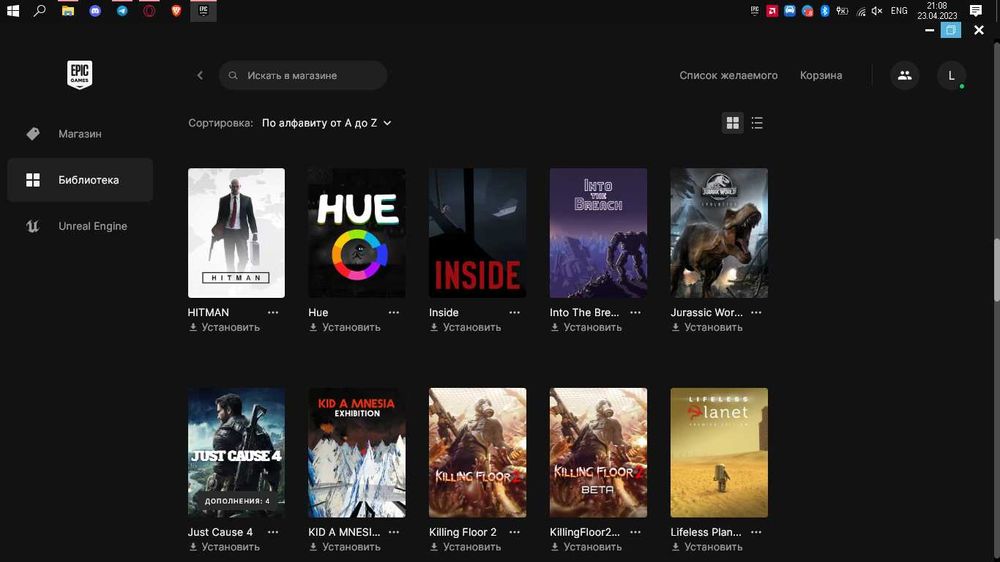
Task: Click the store search field
Action: point(303,75)
